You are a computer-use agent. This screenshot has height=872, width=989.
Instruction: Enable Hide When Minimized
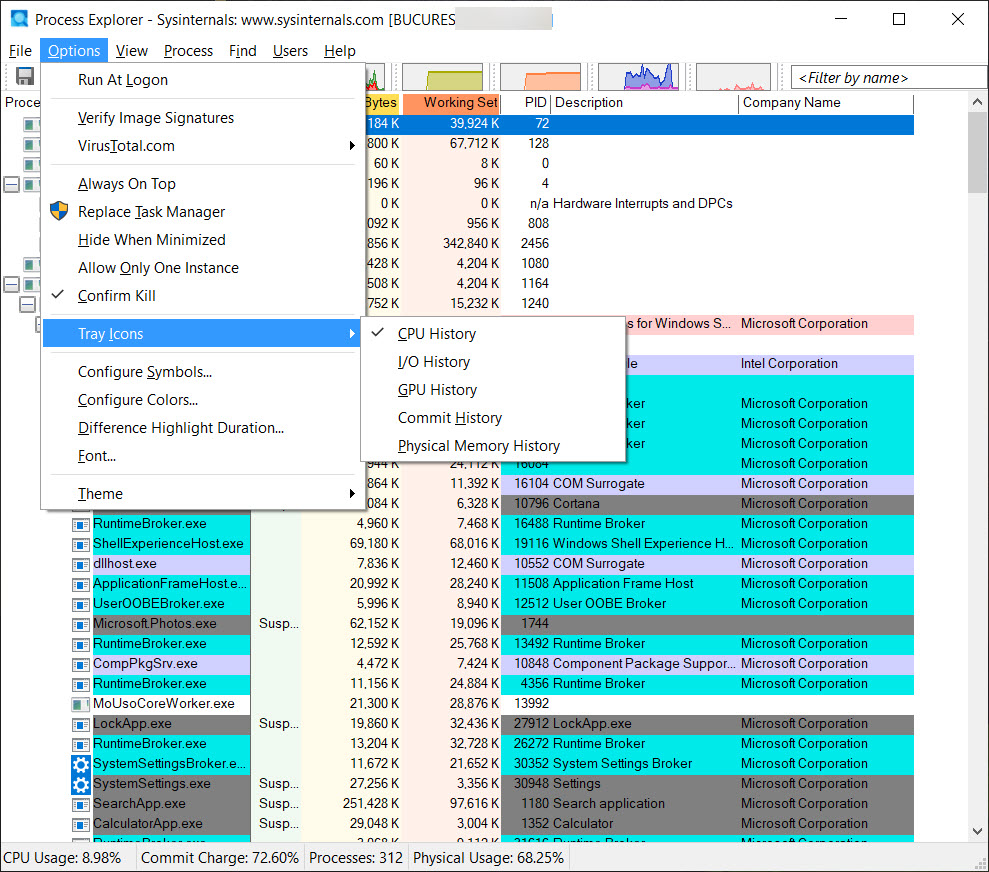(x=202, y=240)
